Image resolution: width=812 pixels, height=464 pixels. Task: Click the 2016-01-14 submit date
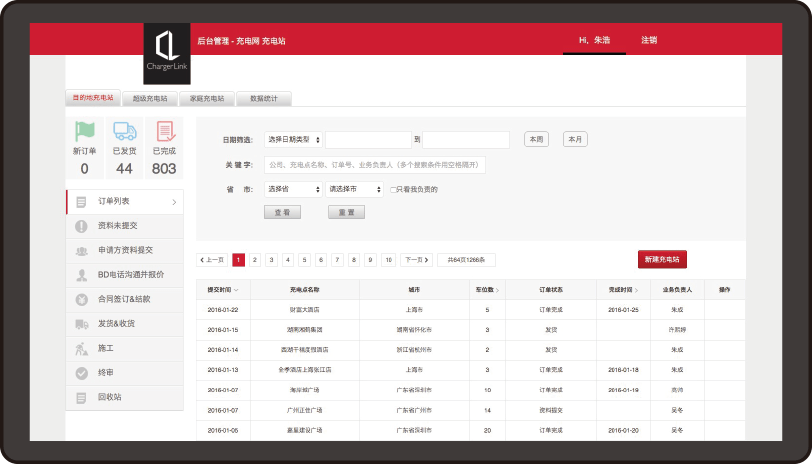point(223,350)
